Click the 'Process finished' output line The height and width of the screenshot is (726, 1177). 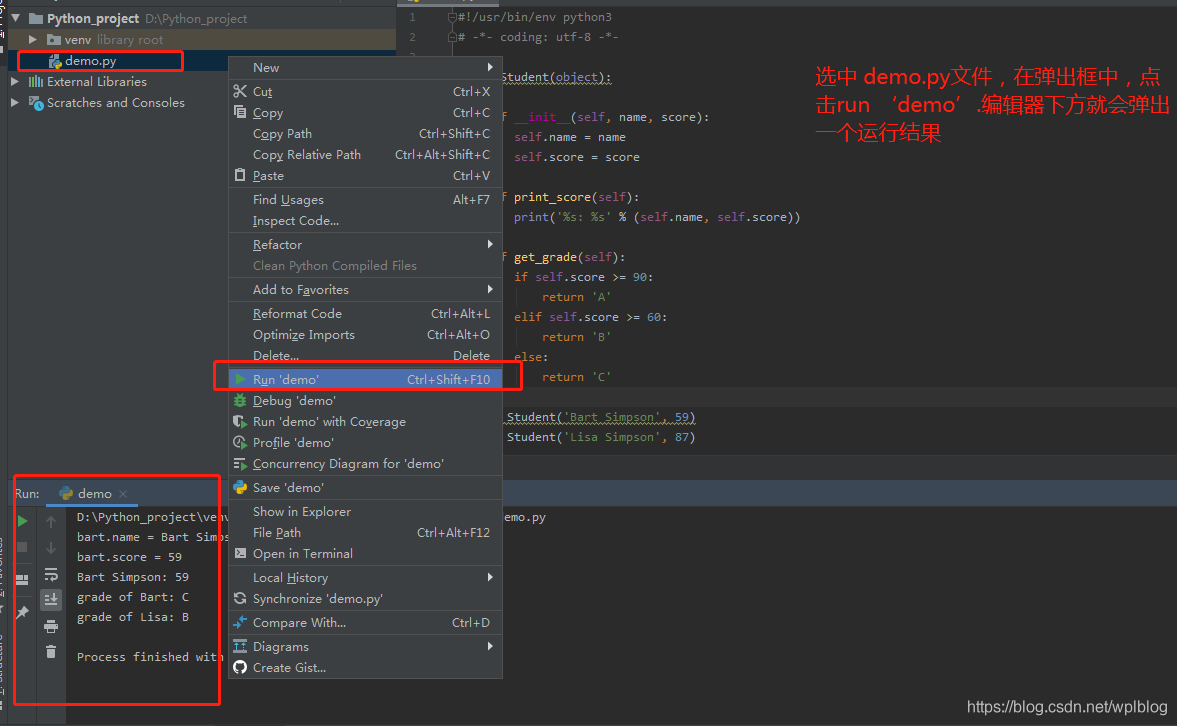point(150,657)
